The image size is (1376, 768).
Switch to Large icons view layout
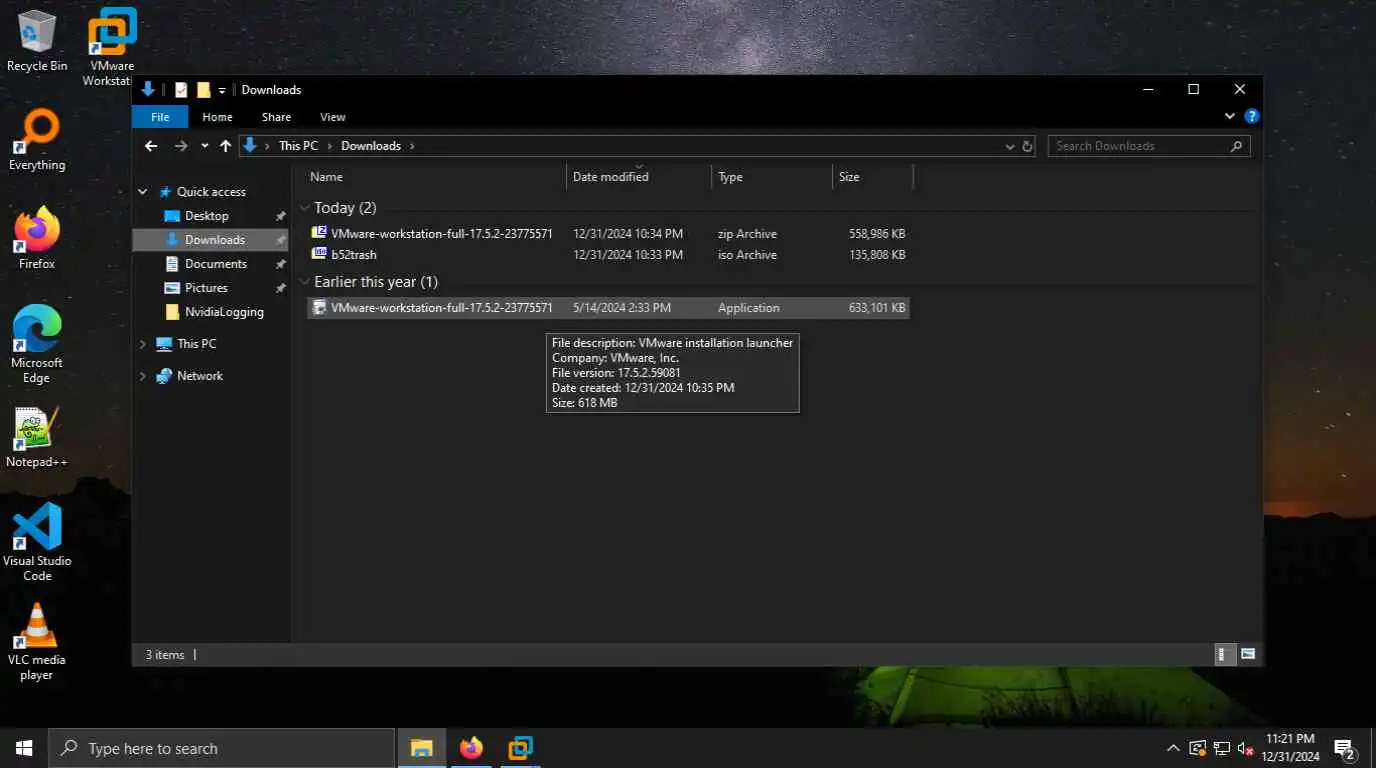1248,654
